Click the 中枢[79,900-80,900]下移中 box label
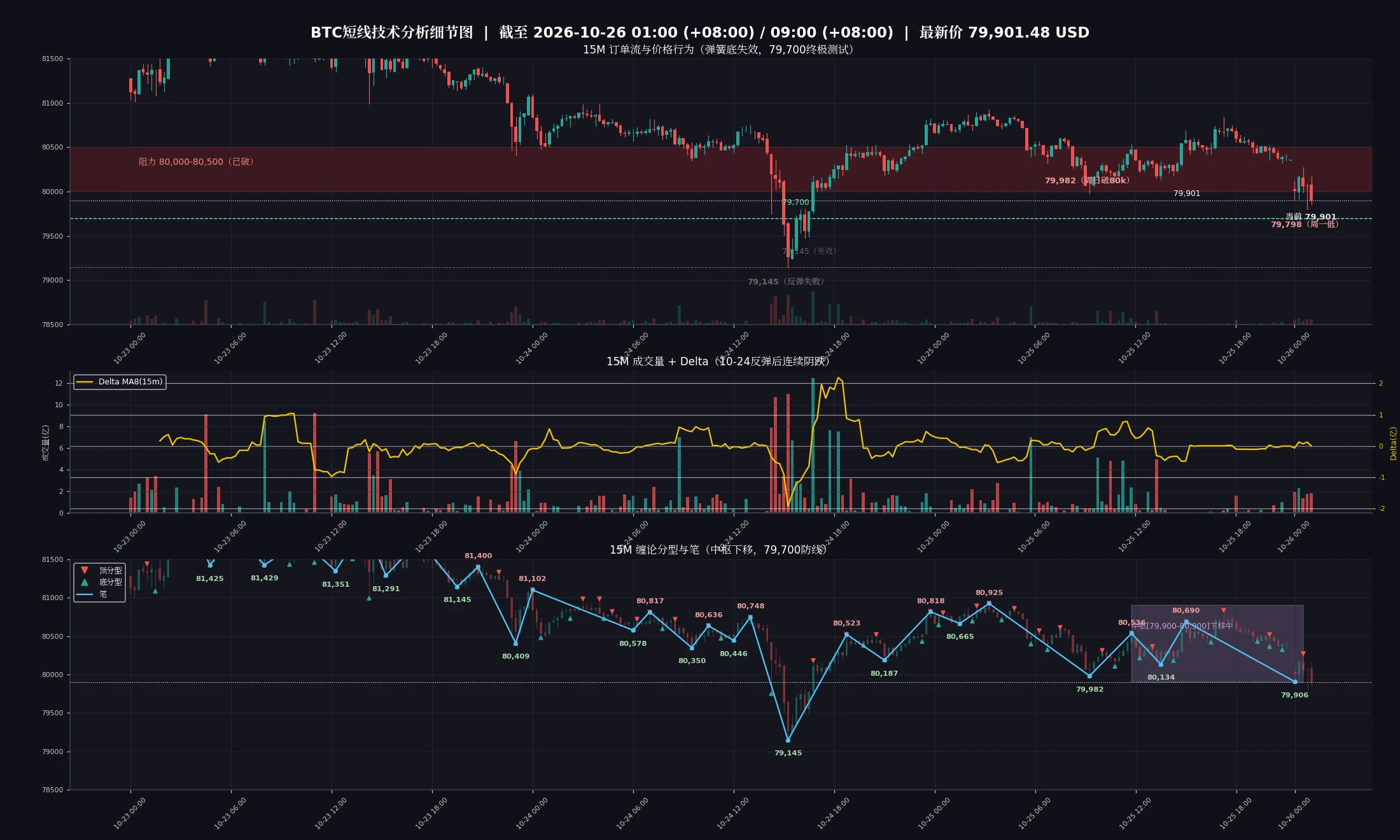 (x=1182, y=626)
